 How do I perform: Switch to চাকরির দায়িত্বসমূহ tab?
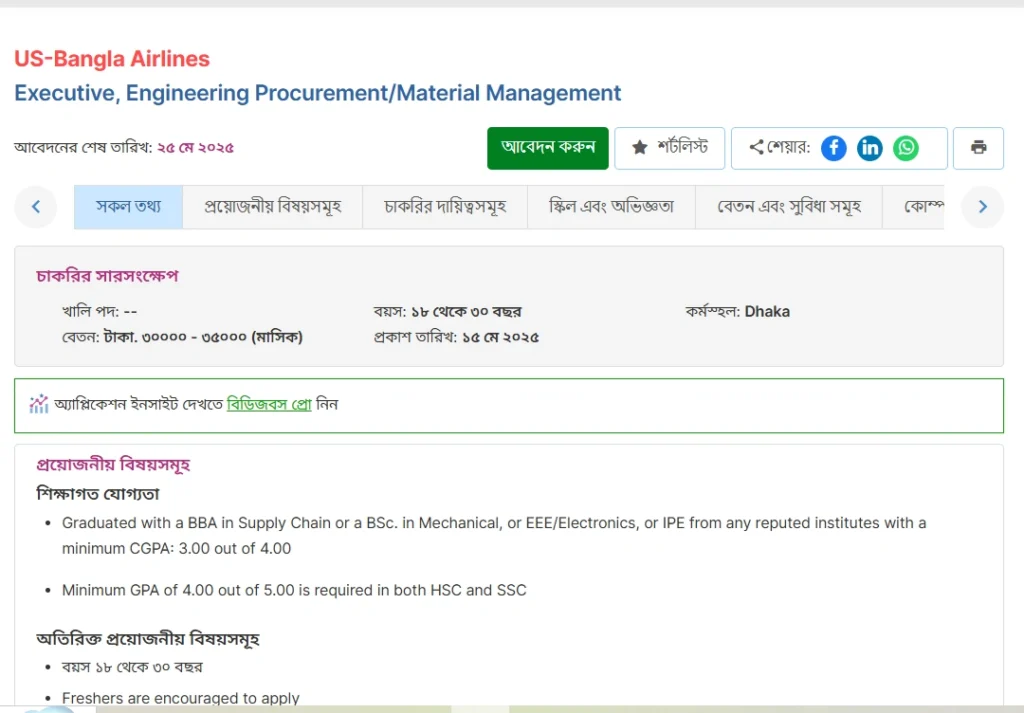point(445,207)
